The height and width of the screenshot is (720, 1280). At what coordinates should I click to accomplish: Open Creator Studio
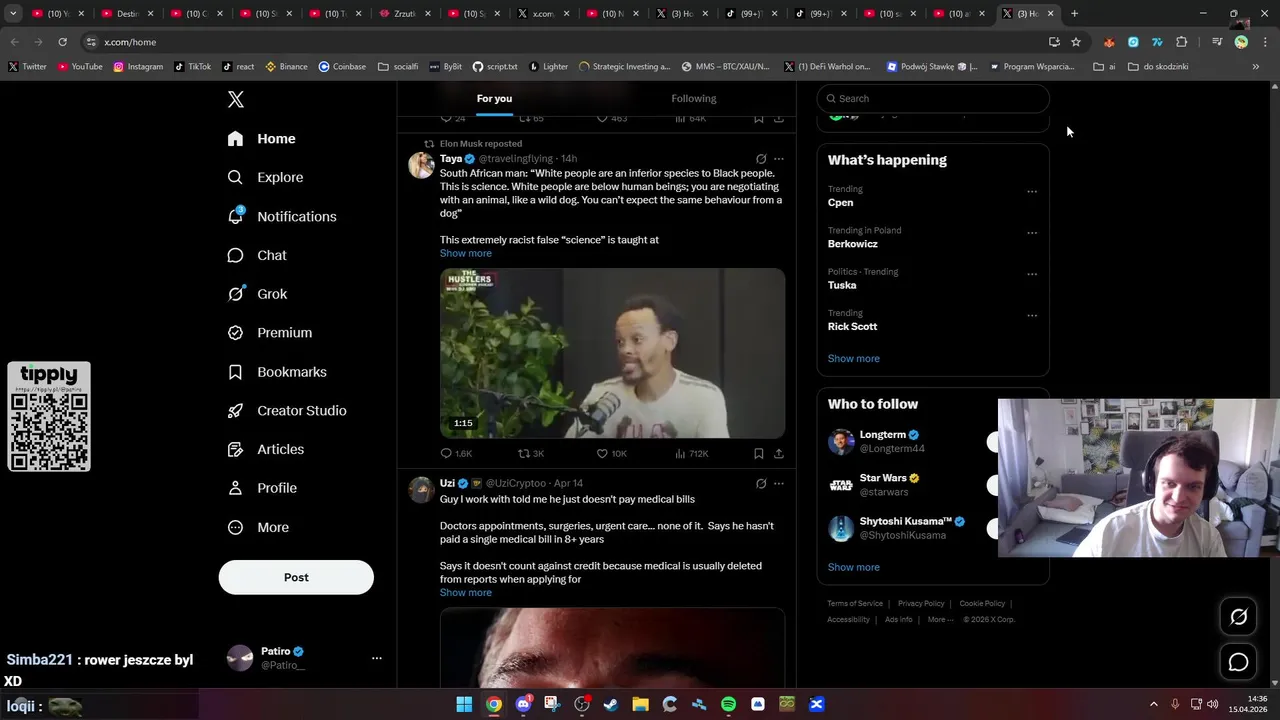287,411
